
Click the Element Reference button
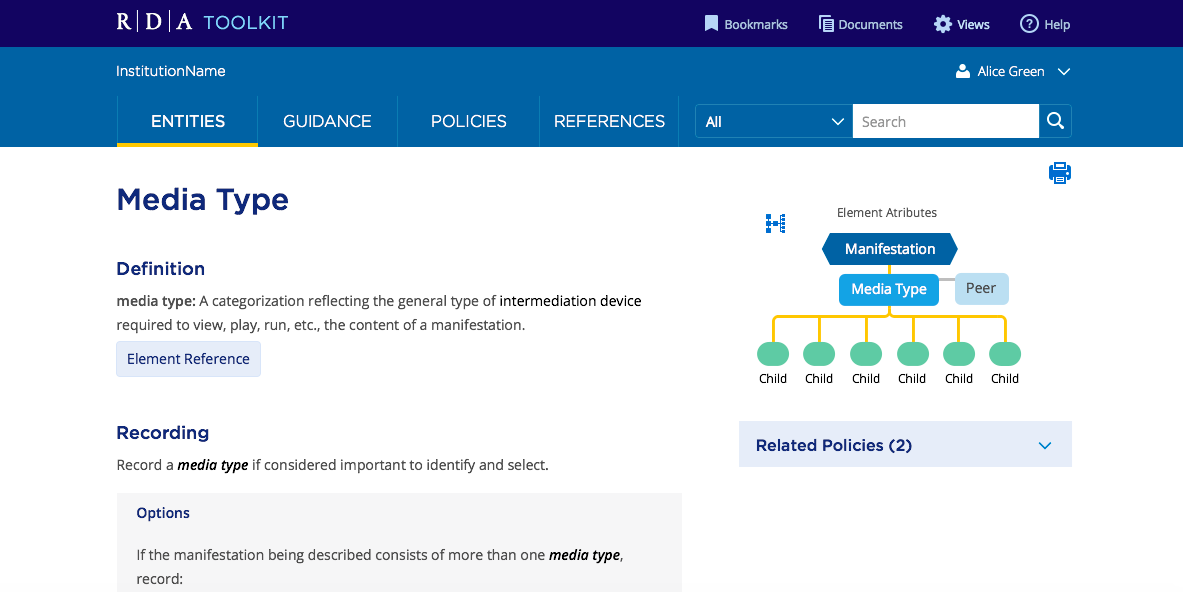coord(188,358)
